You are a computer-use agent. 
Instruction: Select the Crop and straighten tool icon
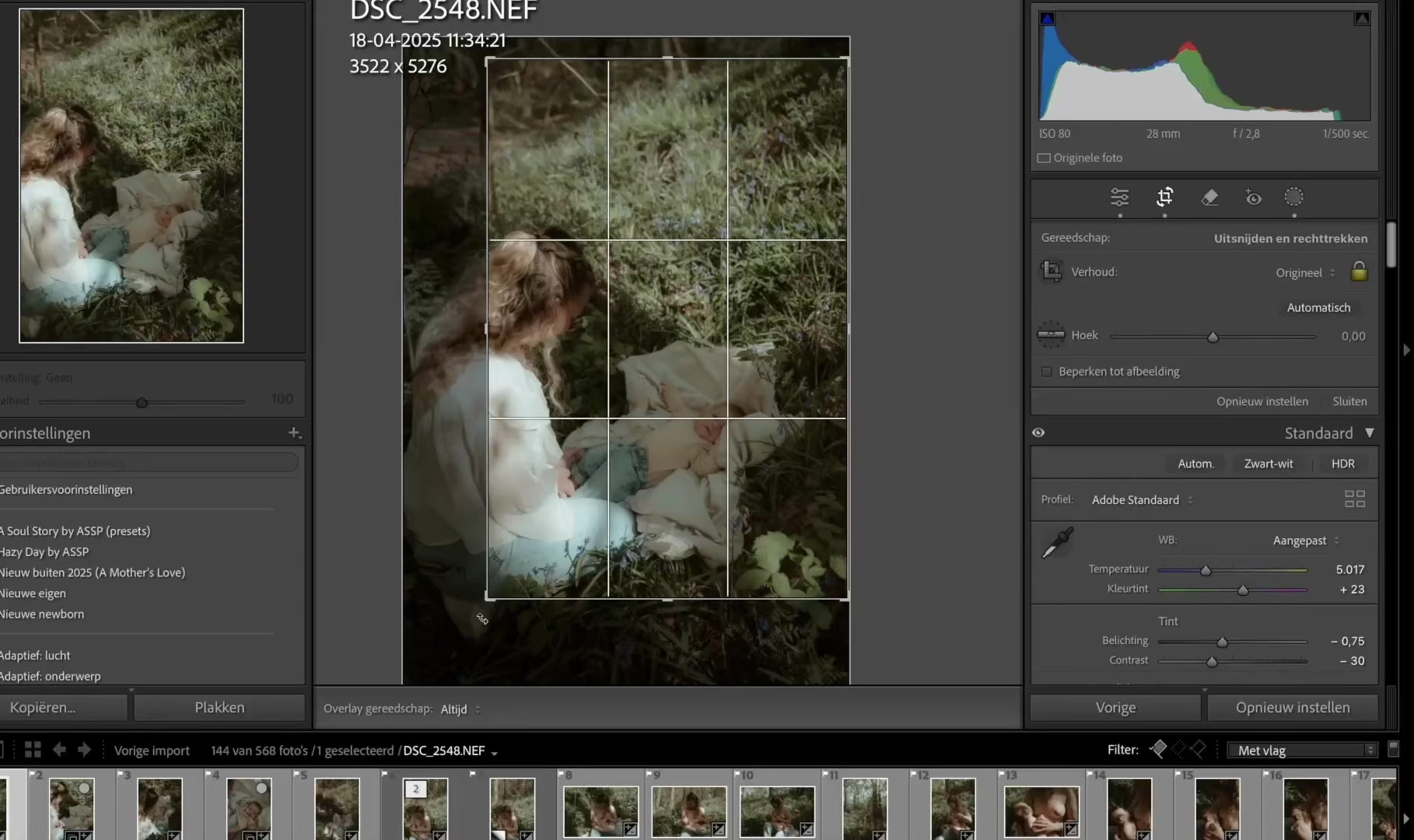coord(1164,198)
